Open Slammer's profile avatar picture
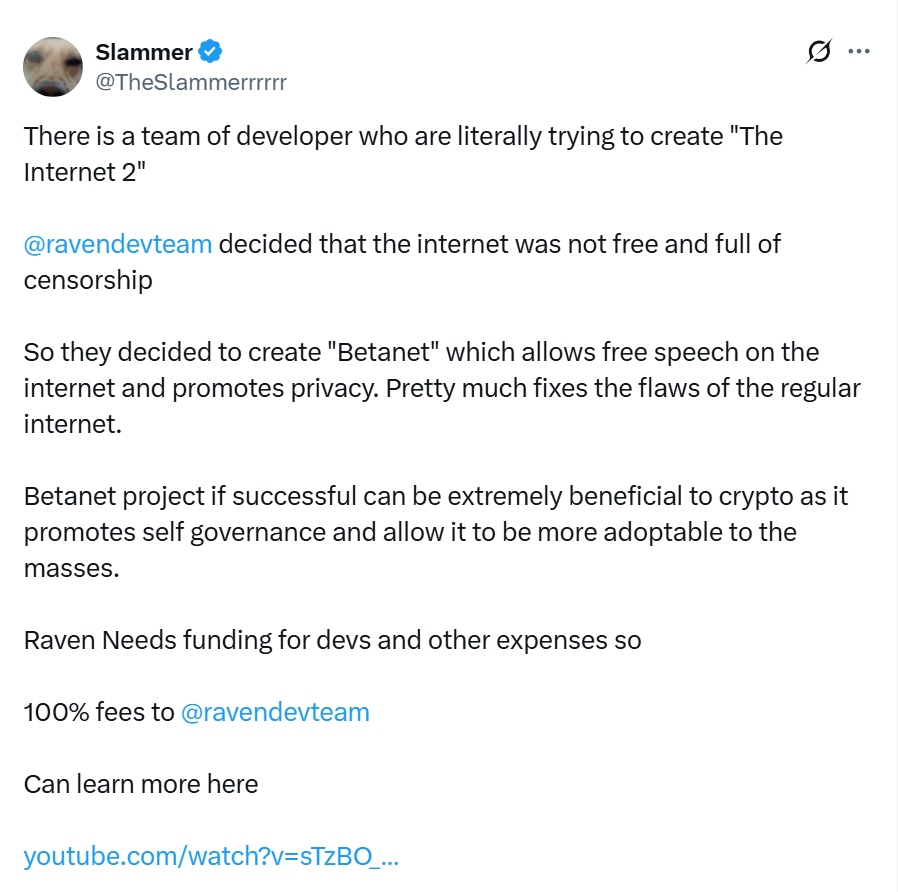Viewport: 898px width, 892px height. click(53, 67)
